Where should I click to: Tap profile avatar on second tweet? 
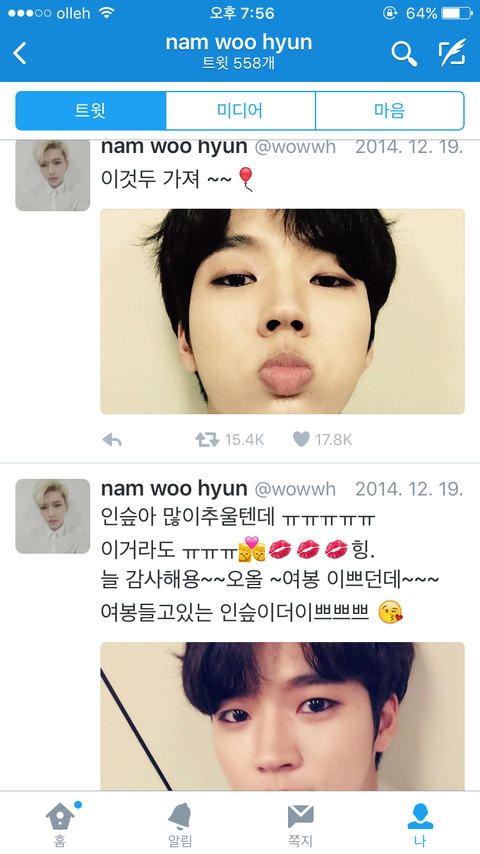pos(53,516)
